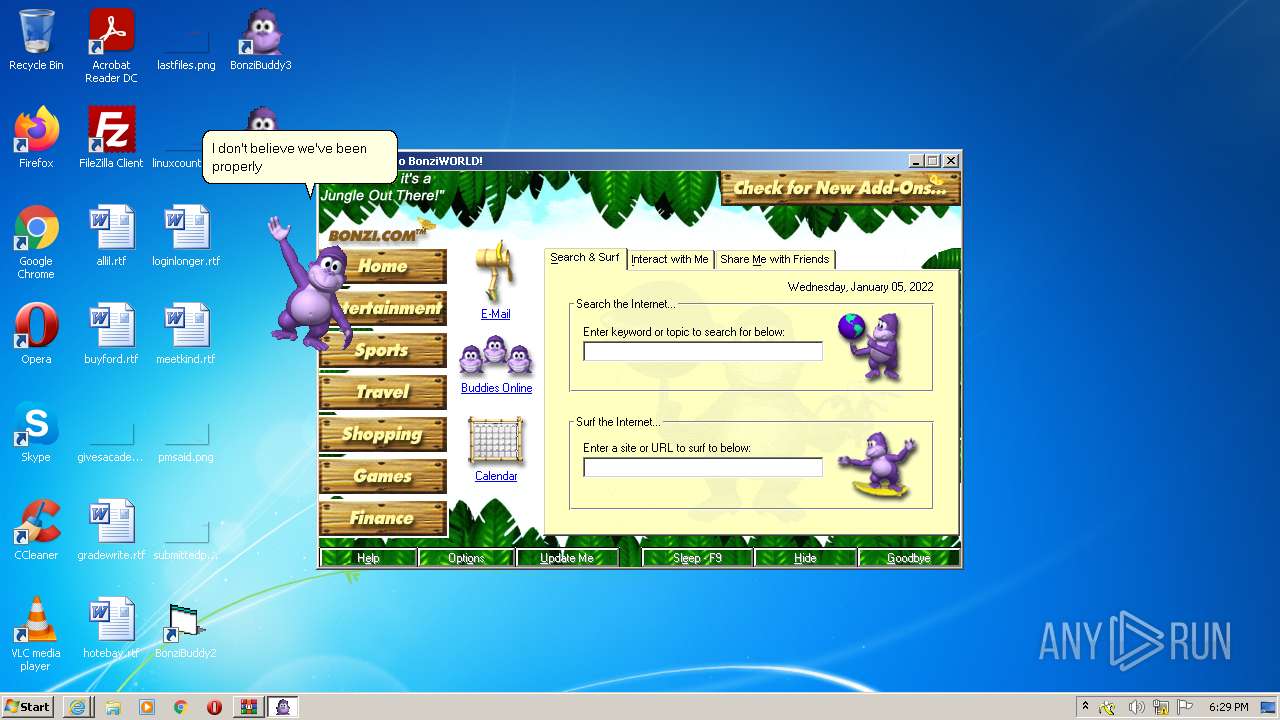Click the Start button
The width and height of the screenshot is (1280, 720).
pyautogui.click(x=28, y=707)
